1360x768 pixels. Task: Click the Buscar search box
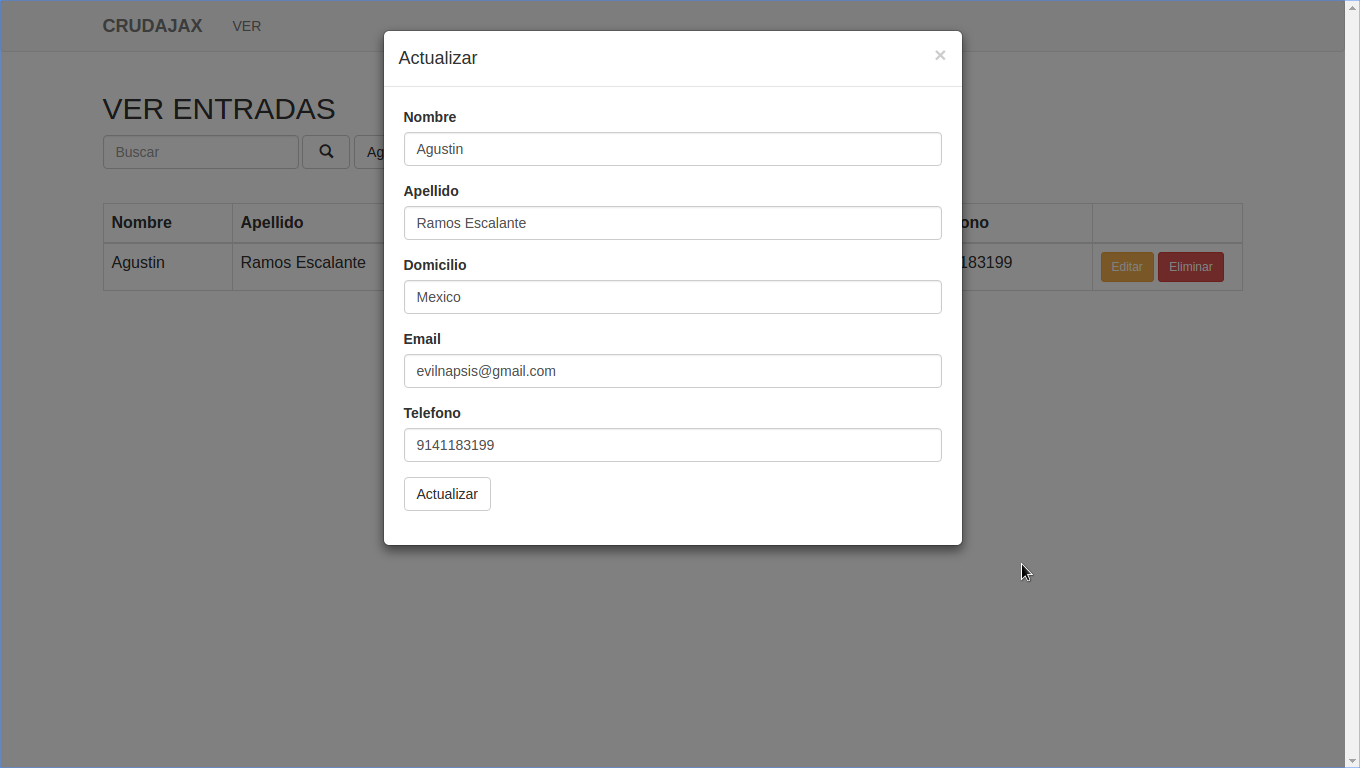pyautogui.click(x=201, y=152)
